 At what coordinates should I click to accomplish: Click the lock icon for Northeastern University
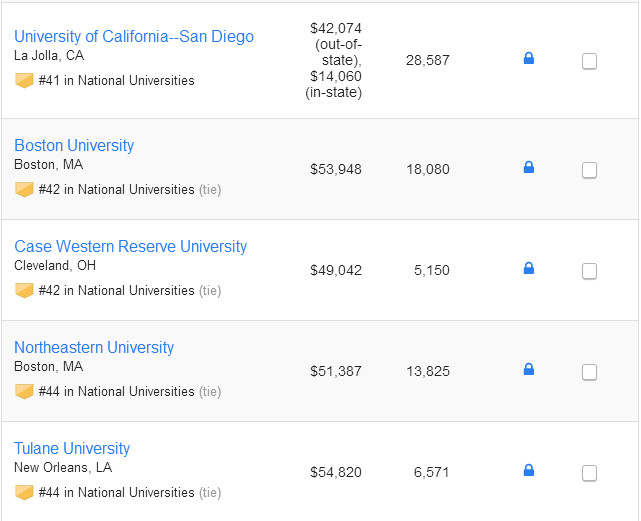tap(529, 370)
